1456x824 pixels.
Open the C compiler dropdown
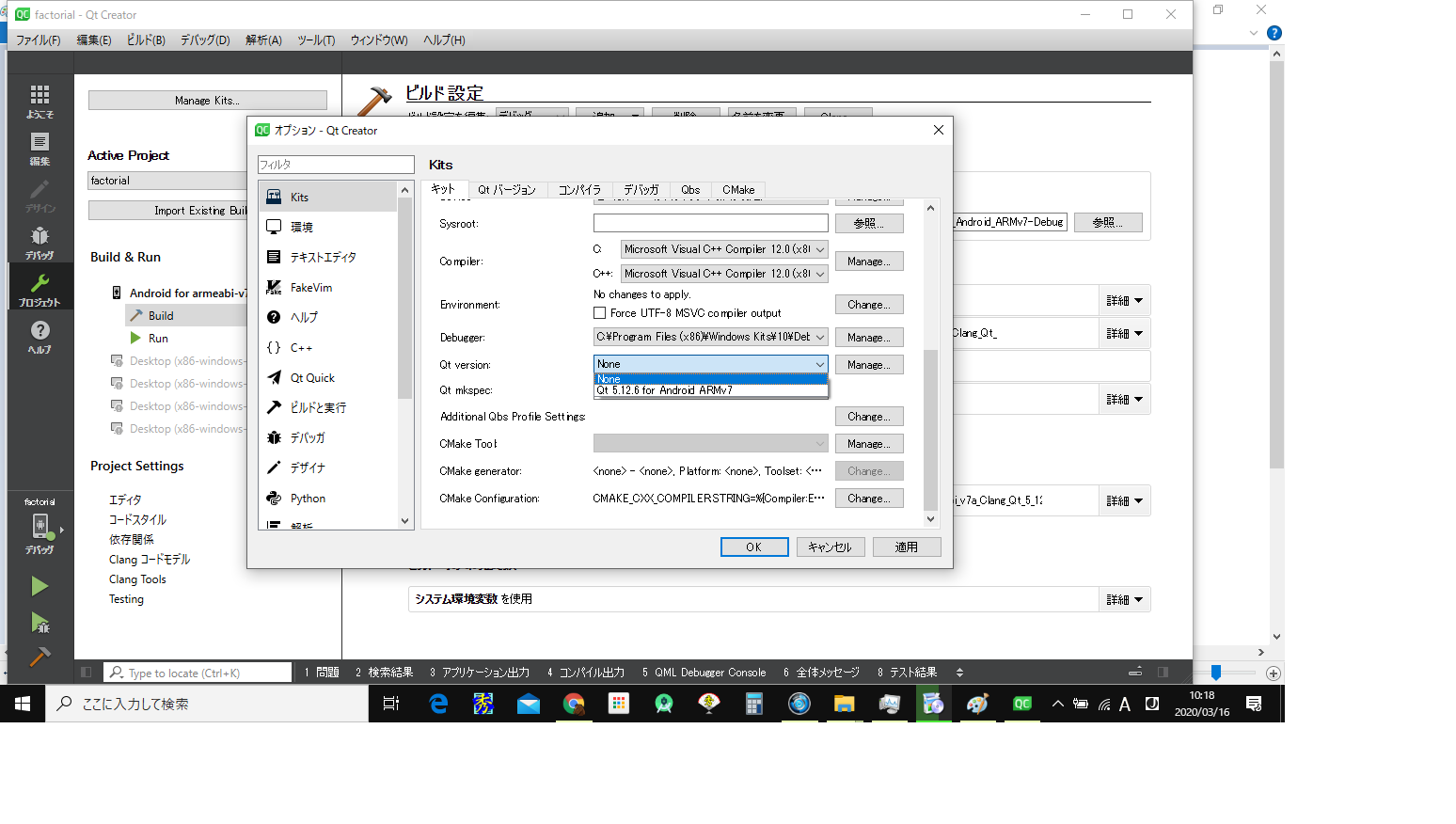(724, 249)
